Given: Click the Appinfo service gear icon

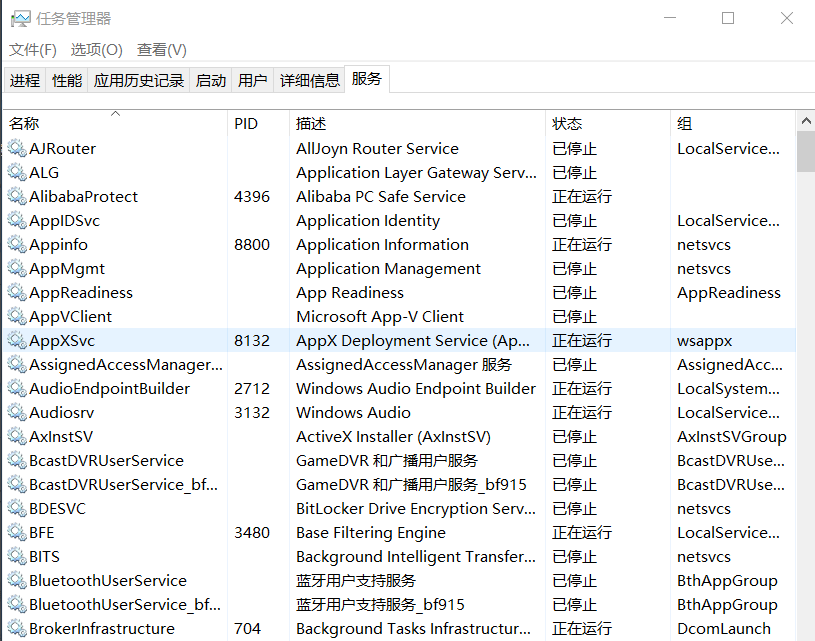Looking at the screenshot, I should (x=18, y=244).
